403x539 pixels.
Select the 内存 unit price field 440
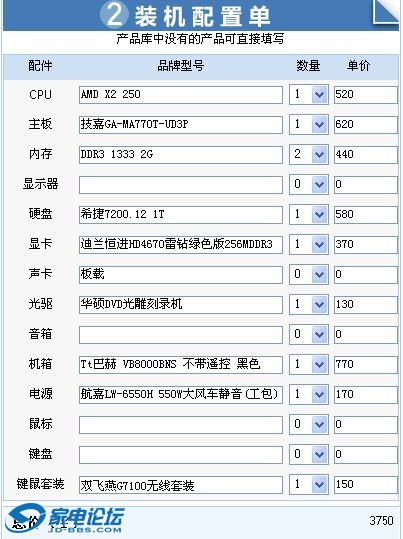(366, 155)
